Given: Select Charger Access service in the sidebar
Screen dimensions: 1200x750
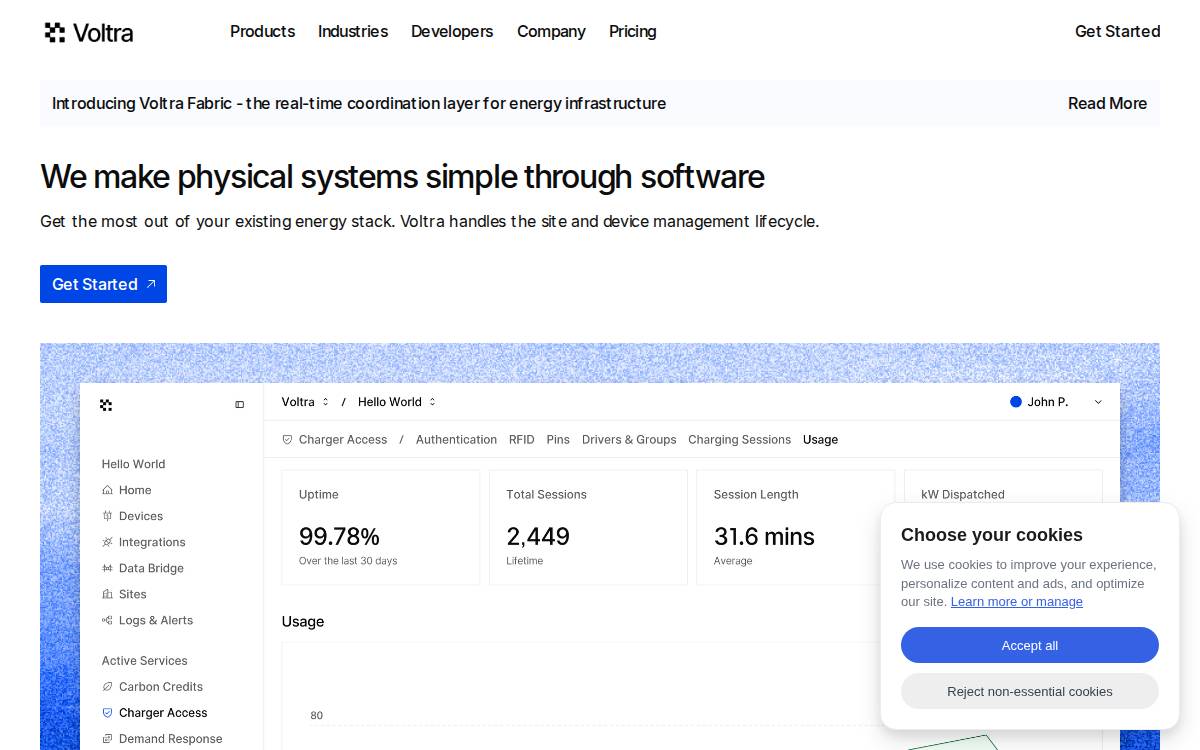Looking at the screenshot, I should (163, 713).
